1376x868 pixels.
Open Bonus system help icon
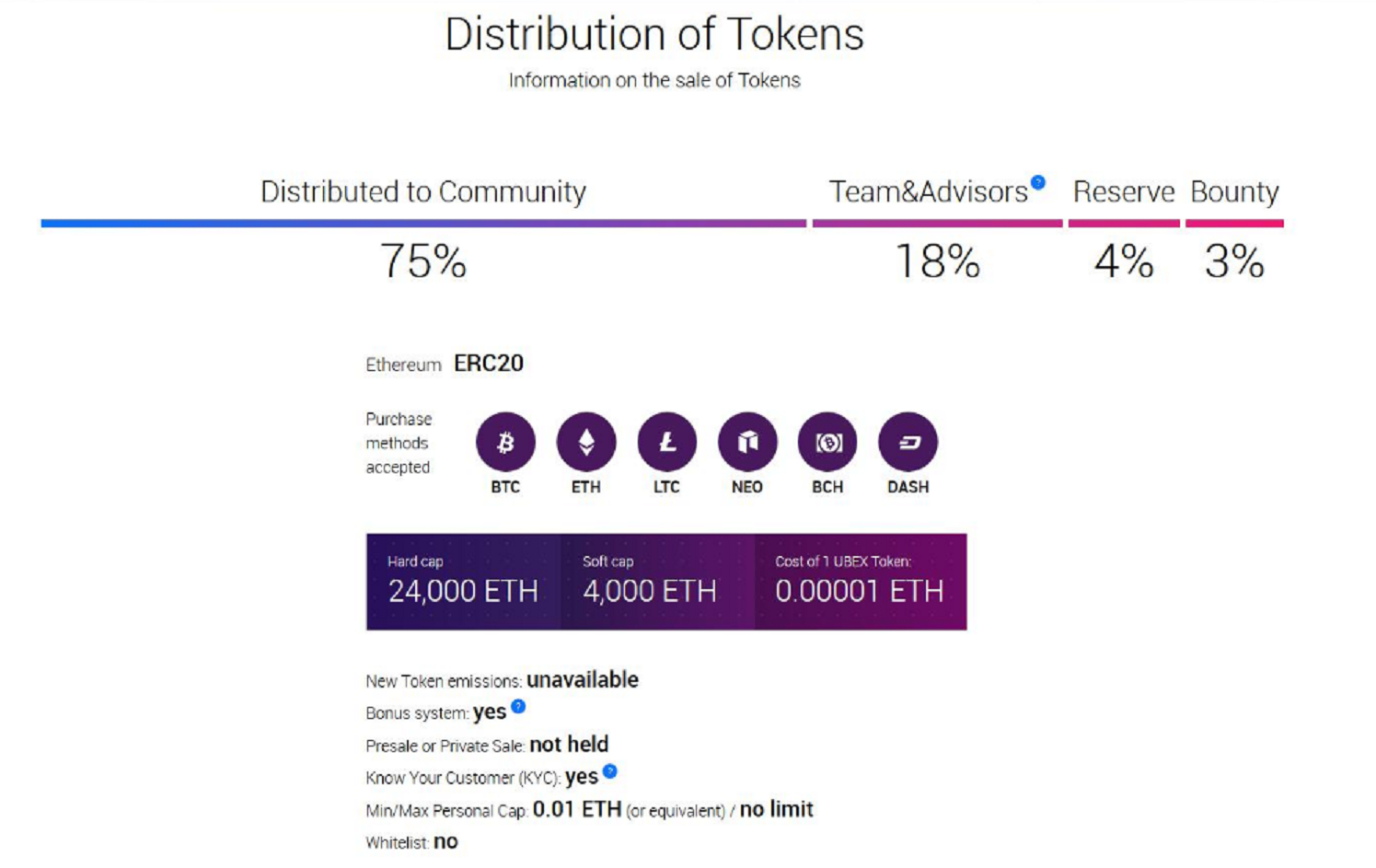[x=518, y=706]
